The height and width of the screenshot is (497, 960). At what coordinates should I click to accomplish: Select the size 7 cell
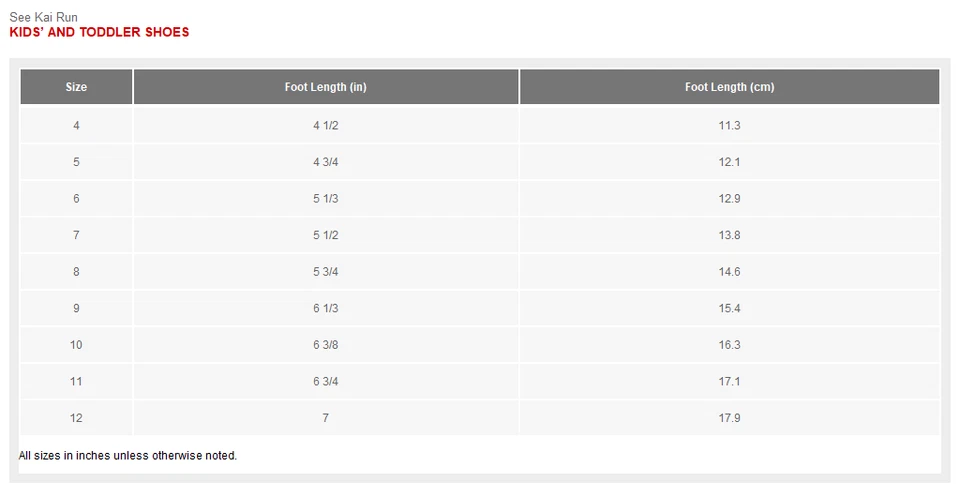coord(76,235)
